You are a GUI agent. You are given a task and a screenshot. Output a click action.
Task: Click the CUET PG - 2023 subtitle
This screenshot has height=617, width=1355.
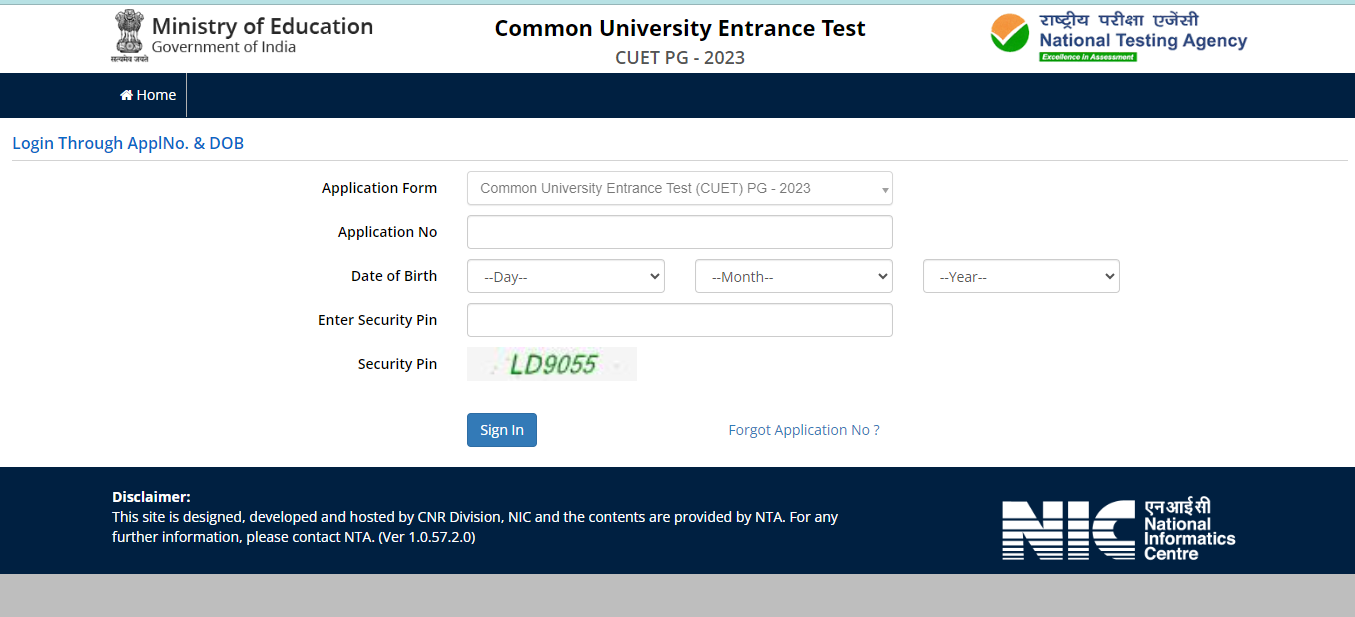tap(680, 57)
